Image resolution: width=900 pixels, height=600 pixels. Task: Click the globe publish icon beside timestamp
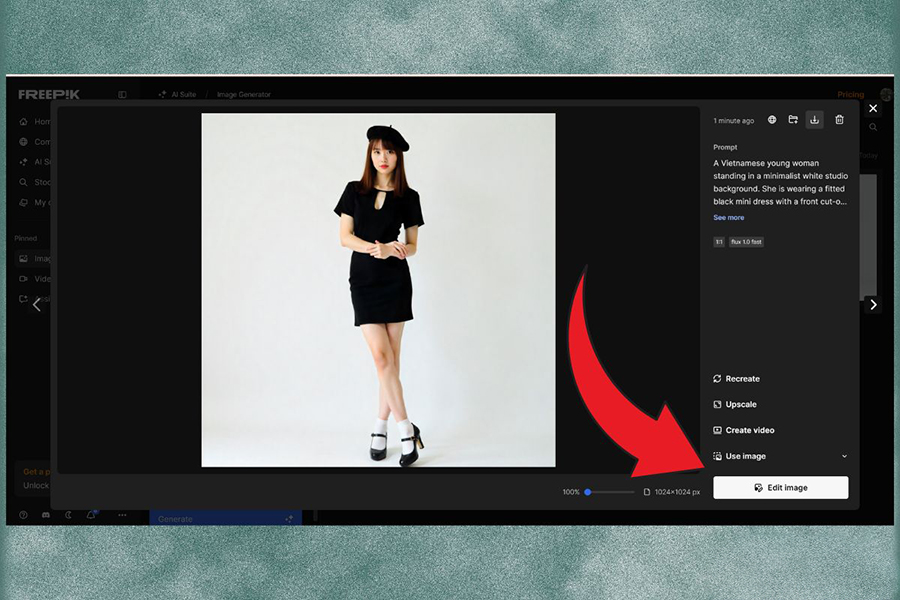(x=772, y=119)
